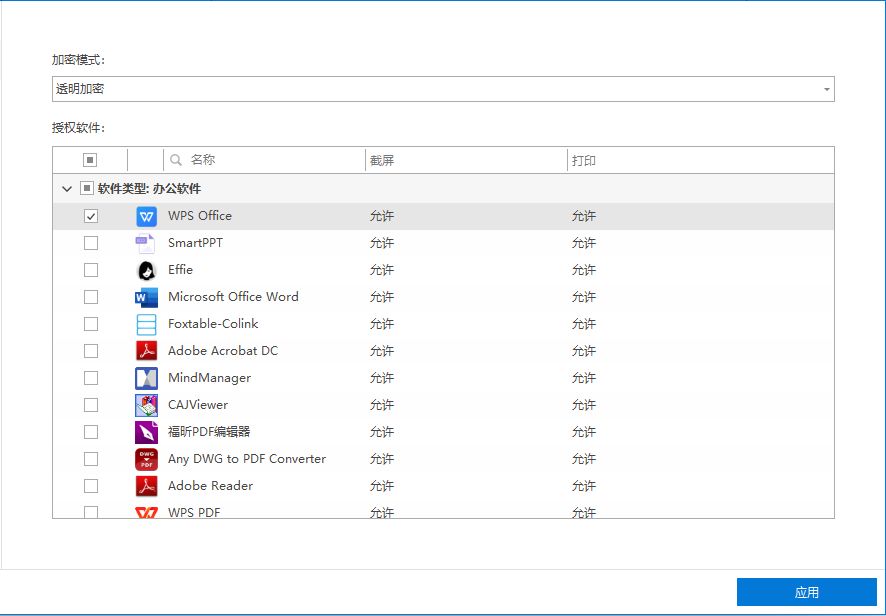886x616 pixels.
Task: Click the 名称 search field in header
Action: 266,160
